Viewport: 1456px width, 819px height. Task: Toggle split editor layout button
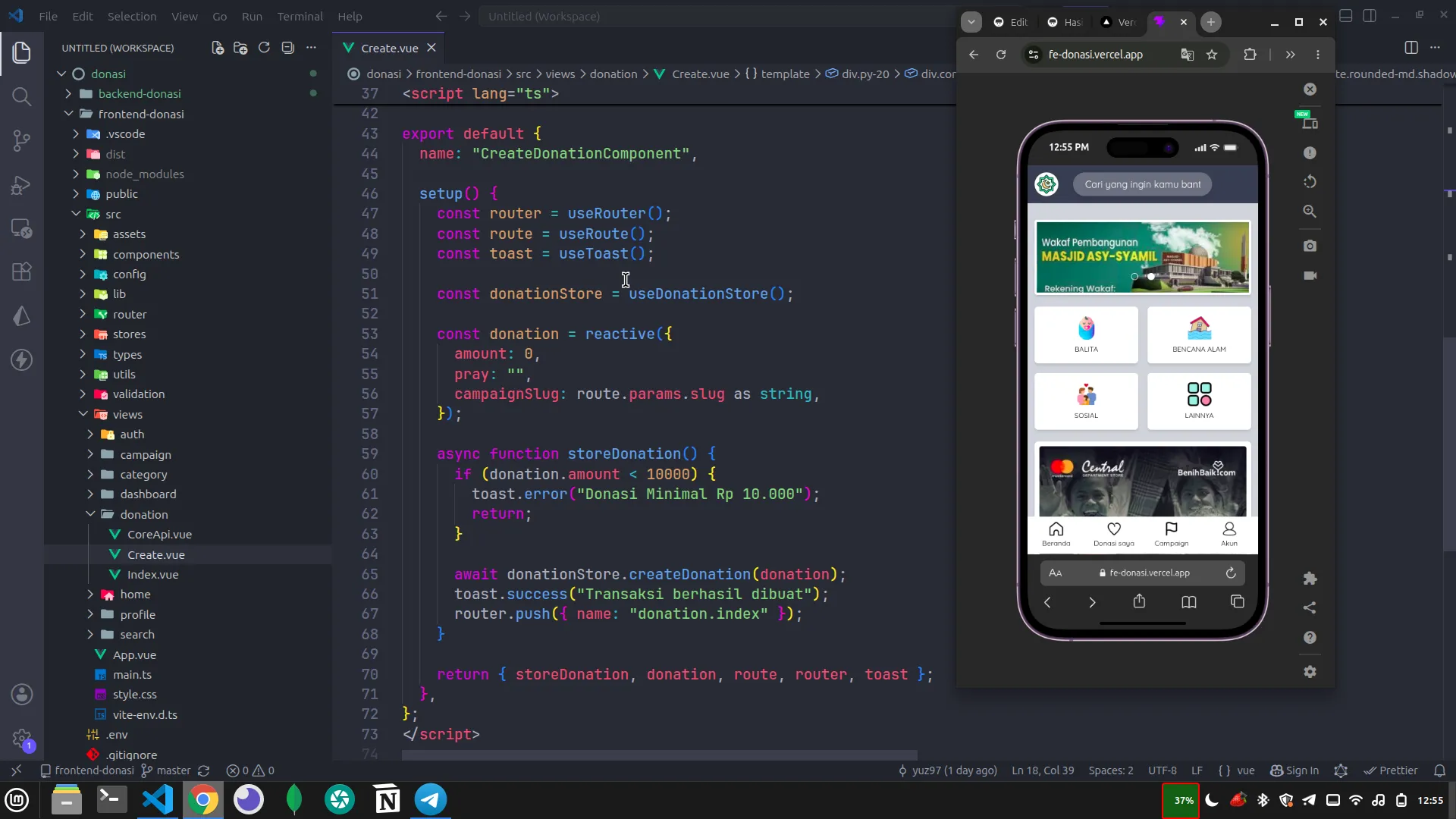click(1410, 48)
